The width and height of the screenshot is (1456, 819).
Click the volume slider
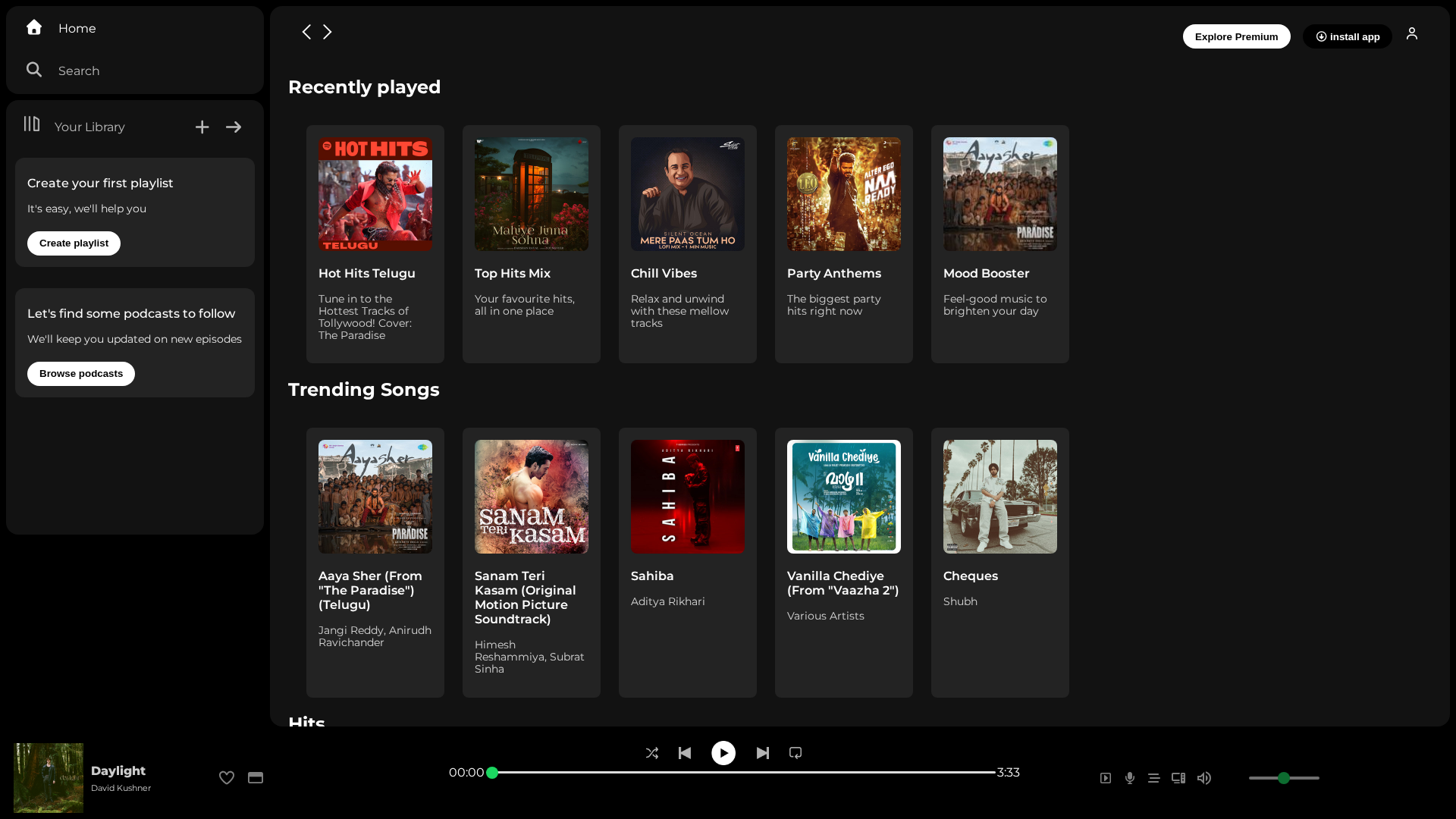point(1284,778)
